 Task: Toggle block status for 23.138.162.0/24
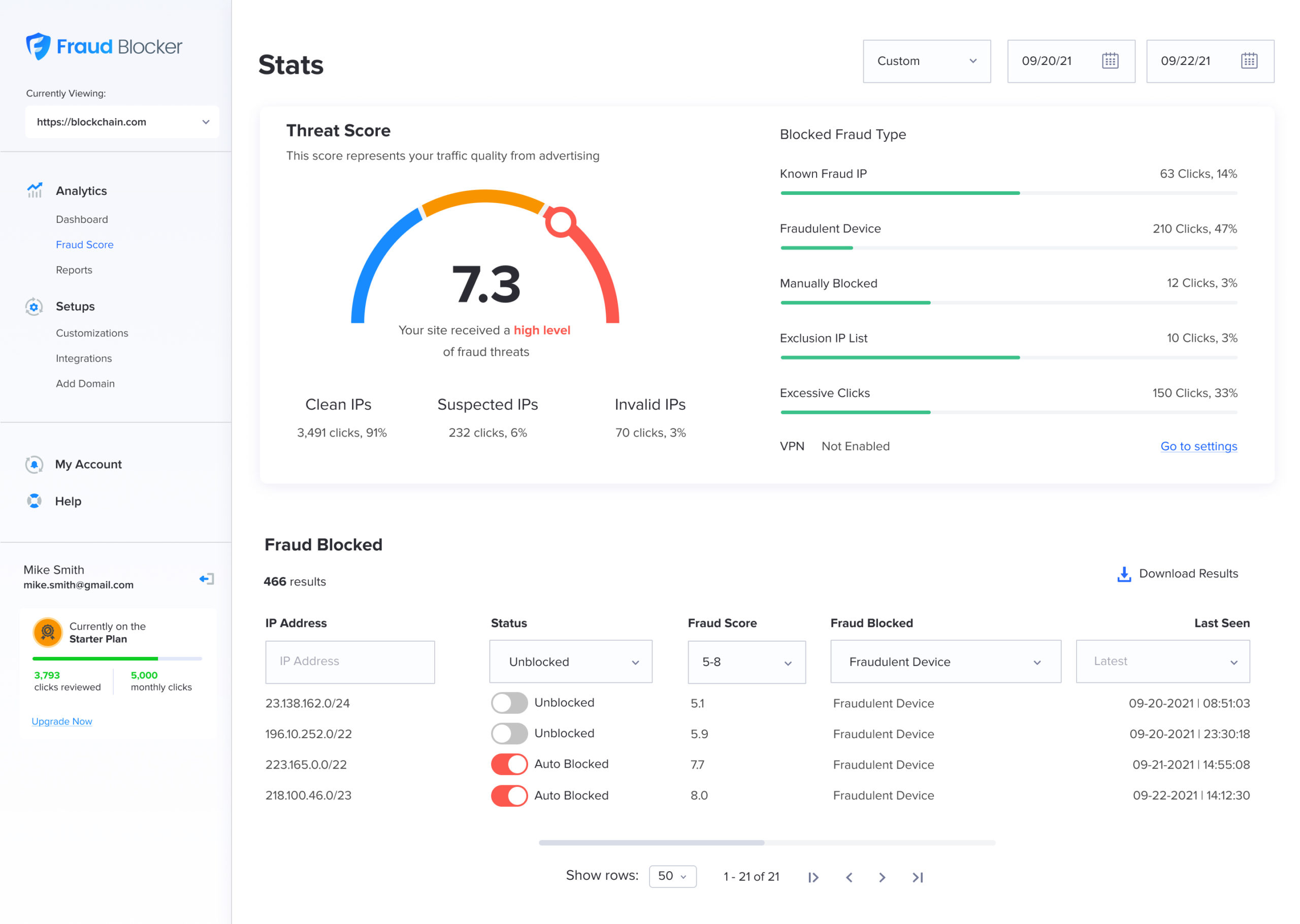coord(509,703)
